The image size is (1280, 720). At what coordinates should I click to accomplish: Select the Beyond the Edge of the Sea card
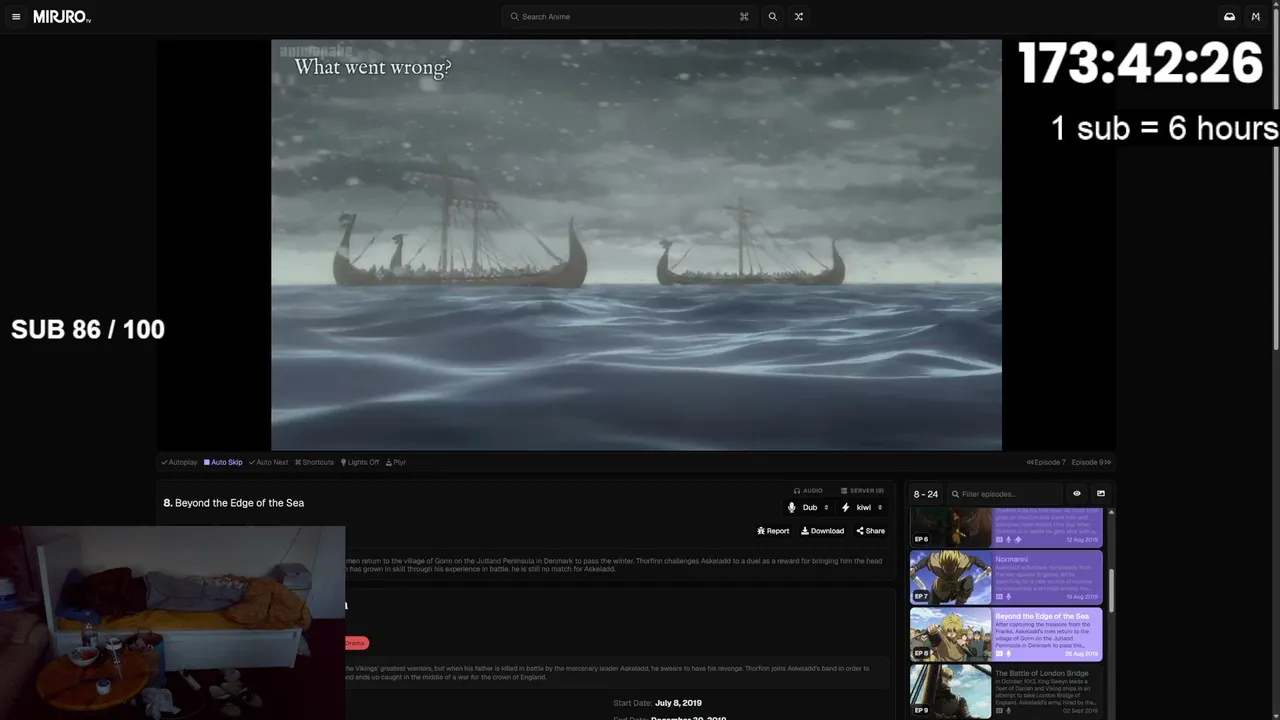coord(1006,634)
